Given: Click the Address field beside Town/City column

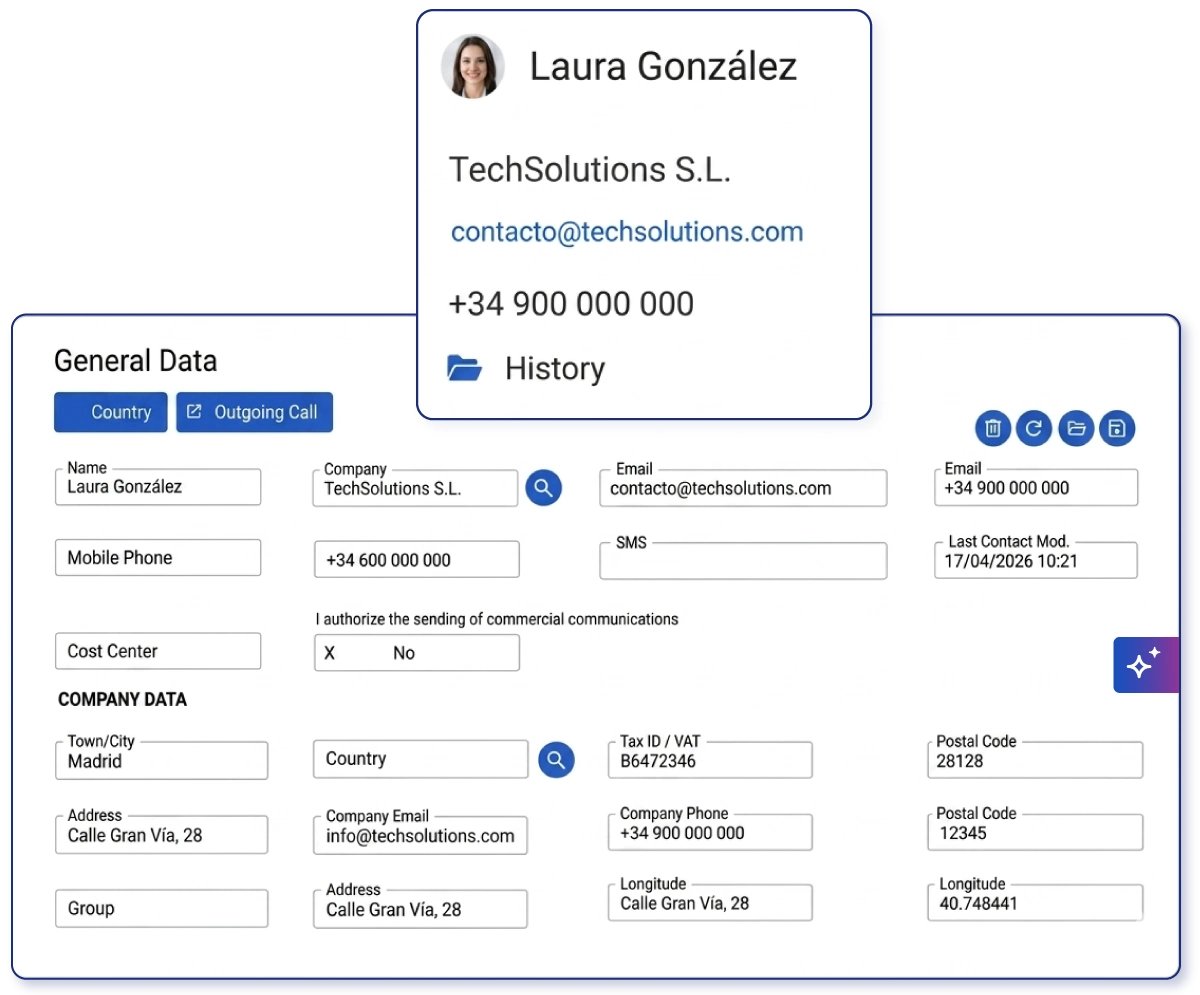Looking at the screenshot, I should click(x=161, y=834).
